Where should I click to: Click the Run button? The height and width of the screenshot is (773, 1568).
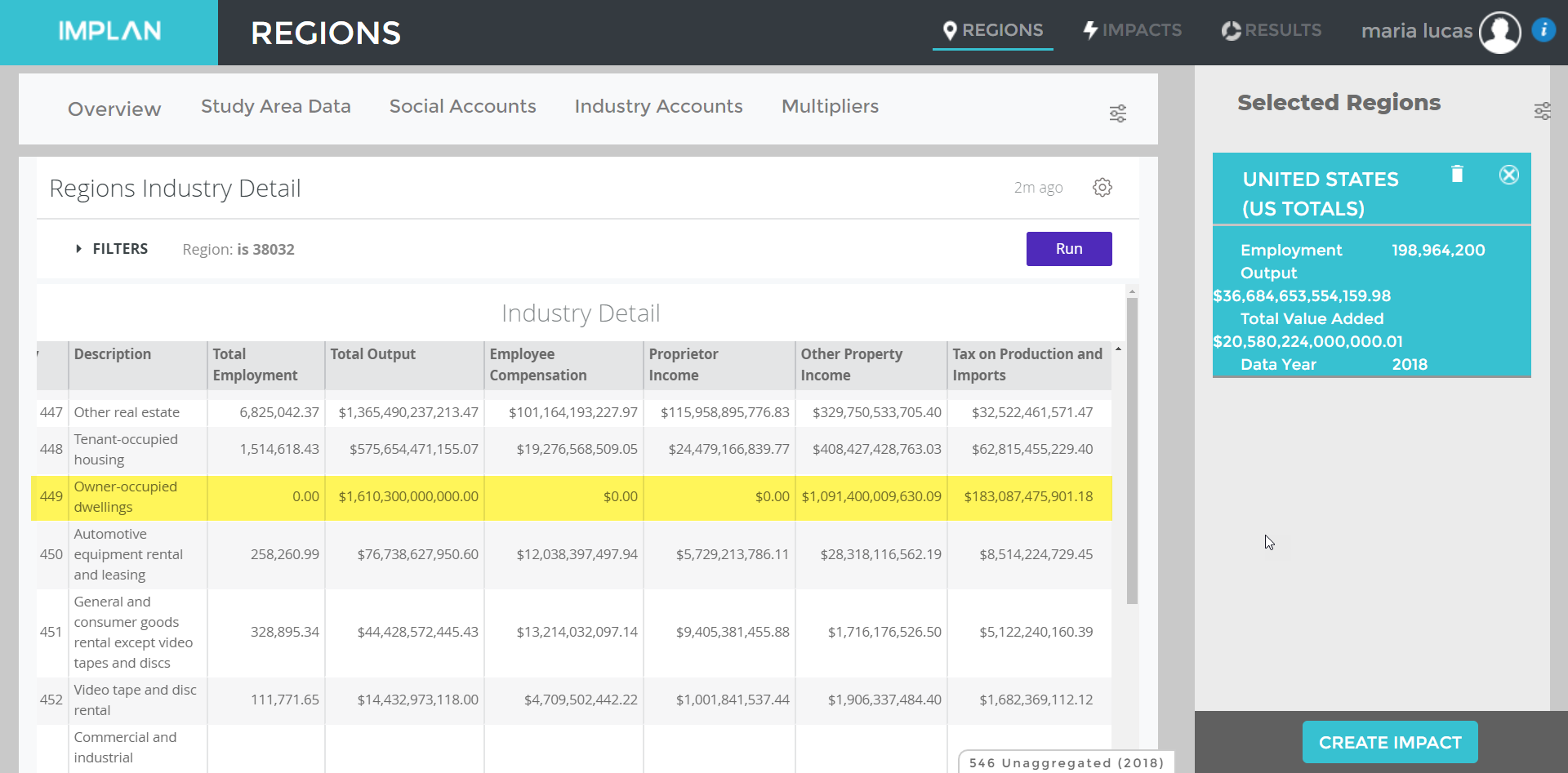[x=1069, y=249]
